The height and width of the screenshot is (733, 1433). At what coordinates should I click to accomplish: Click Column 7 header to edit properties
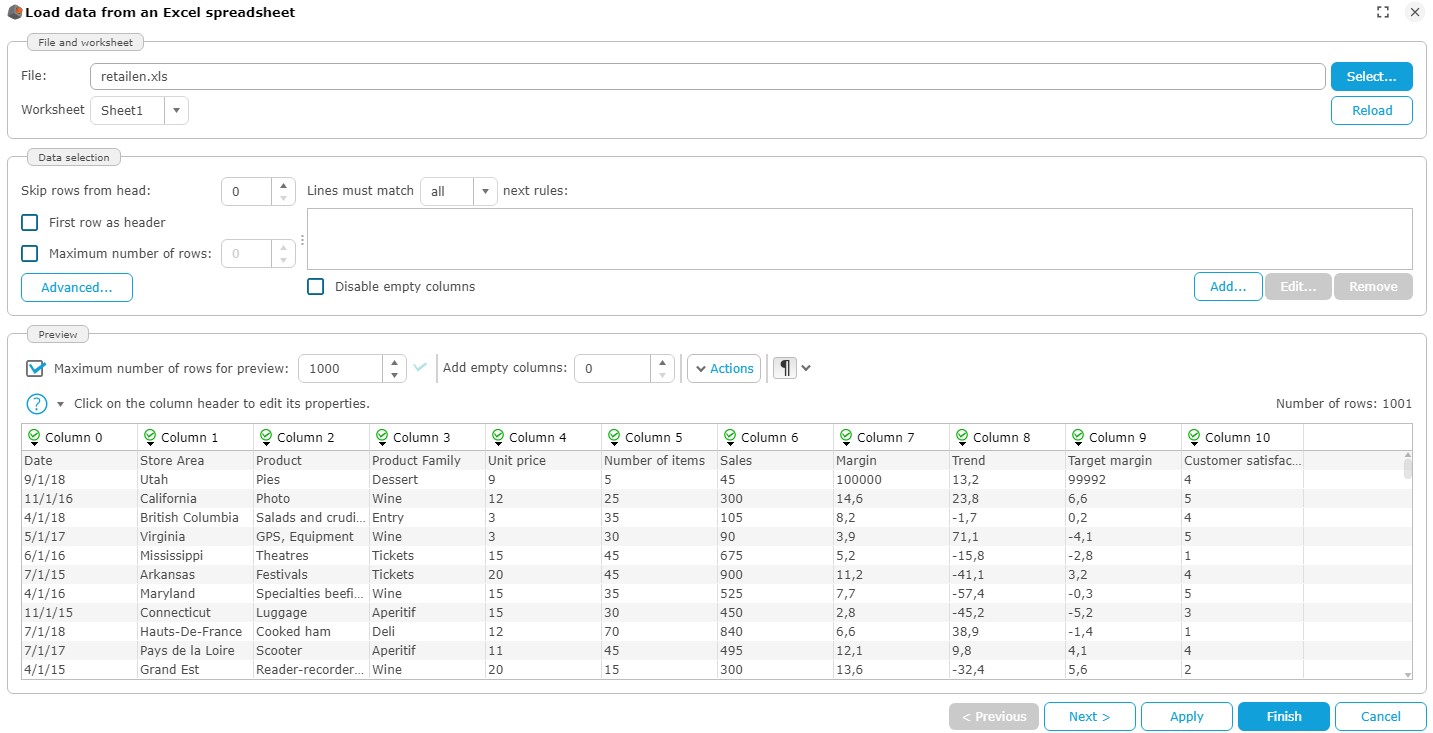click(x=885, y=437)
